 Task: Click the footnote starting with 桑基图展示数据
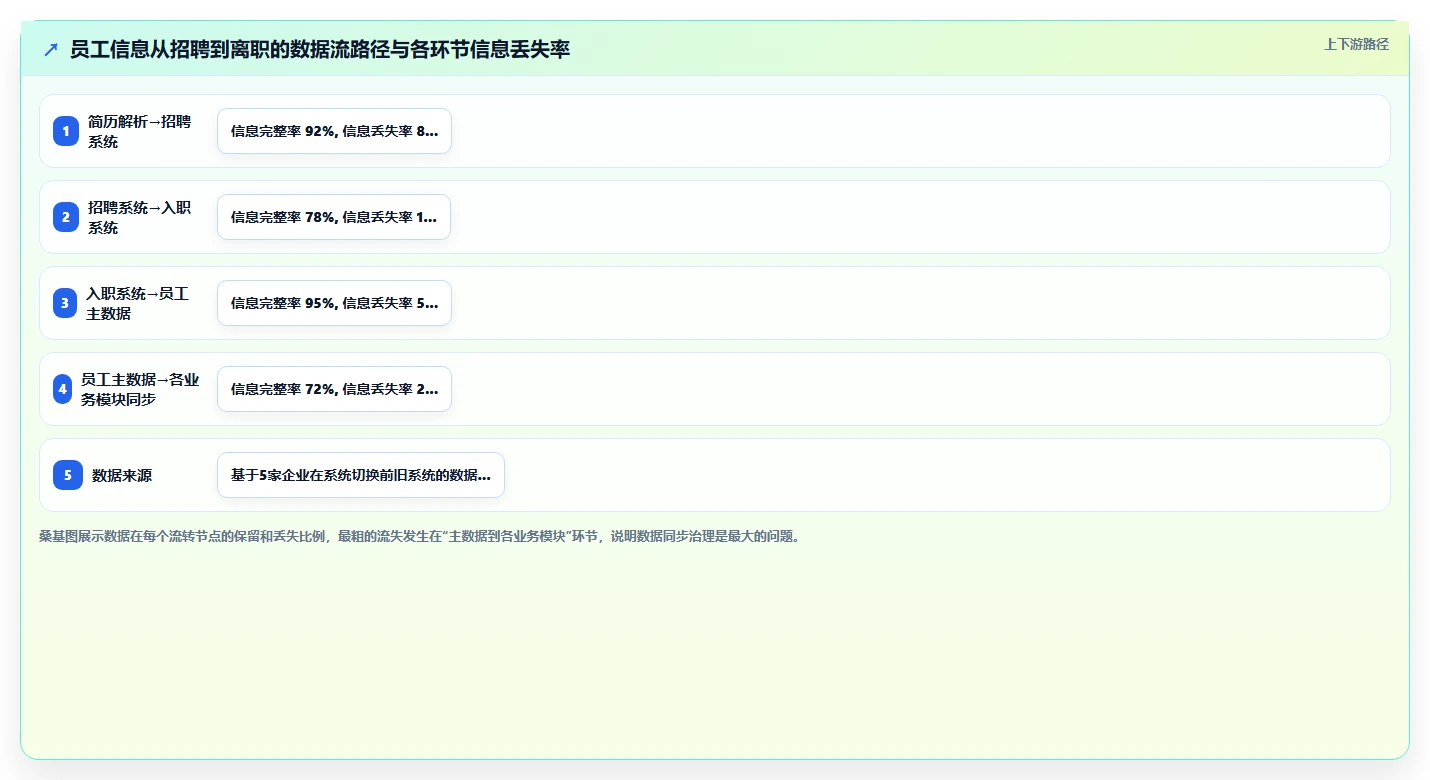pos(419,536)
